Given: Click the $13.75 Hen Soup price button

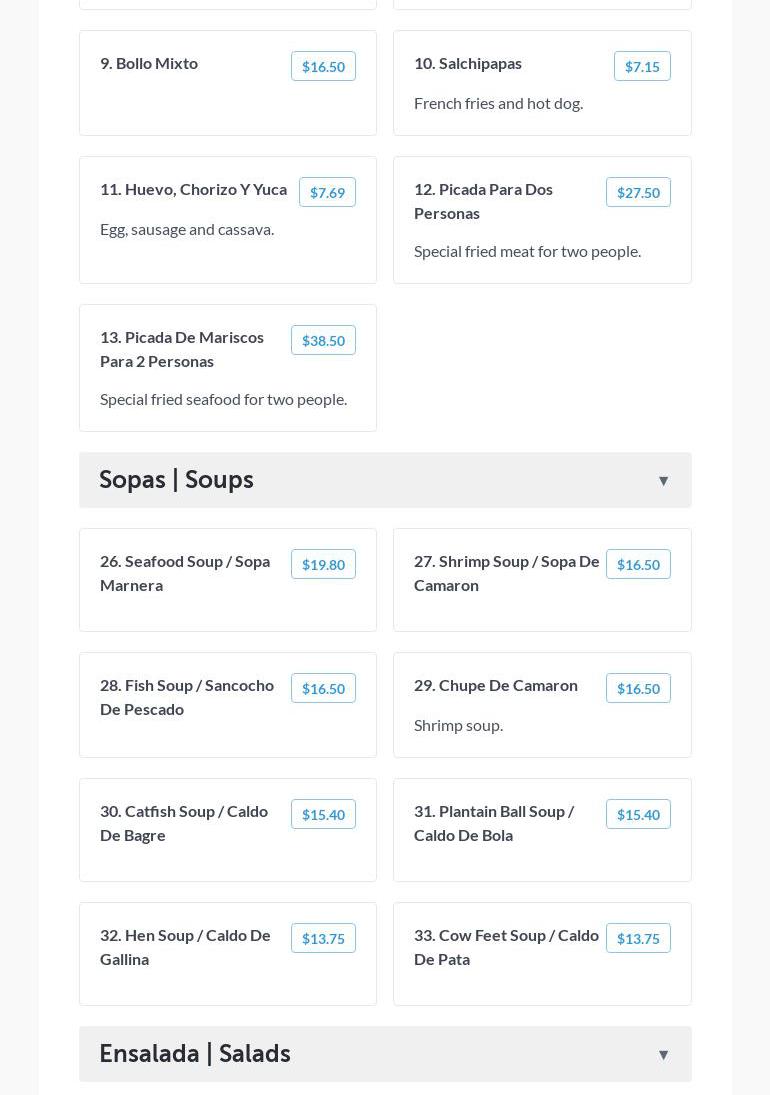Looking at the screenshot, I should click(x=323, y=939).
